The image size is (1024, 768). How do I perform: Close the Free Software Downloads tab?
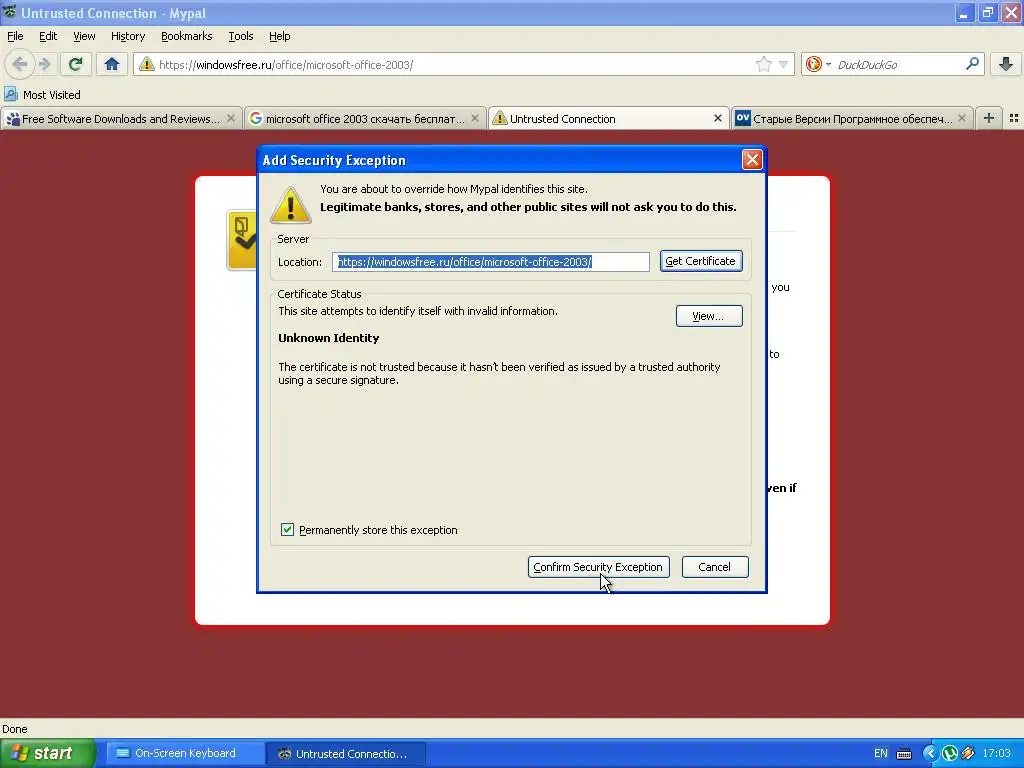pyautogui.click(x=231, y=118)
